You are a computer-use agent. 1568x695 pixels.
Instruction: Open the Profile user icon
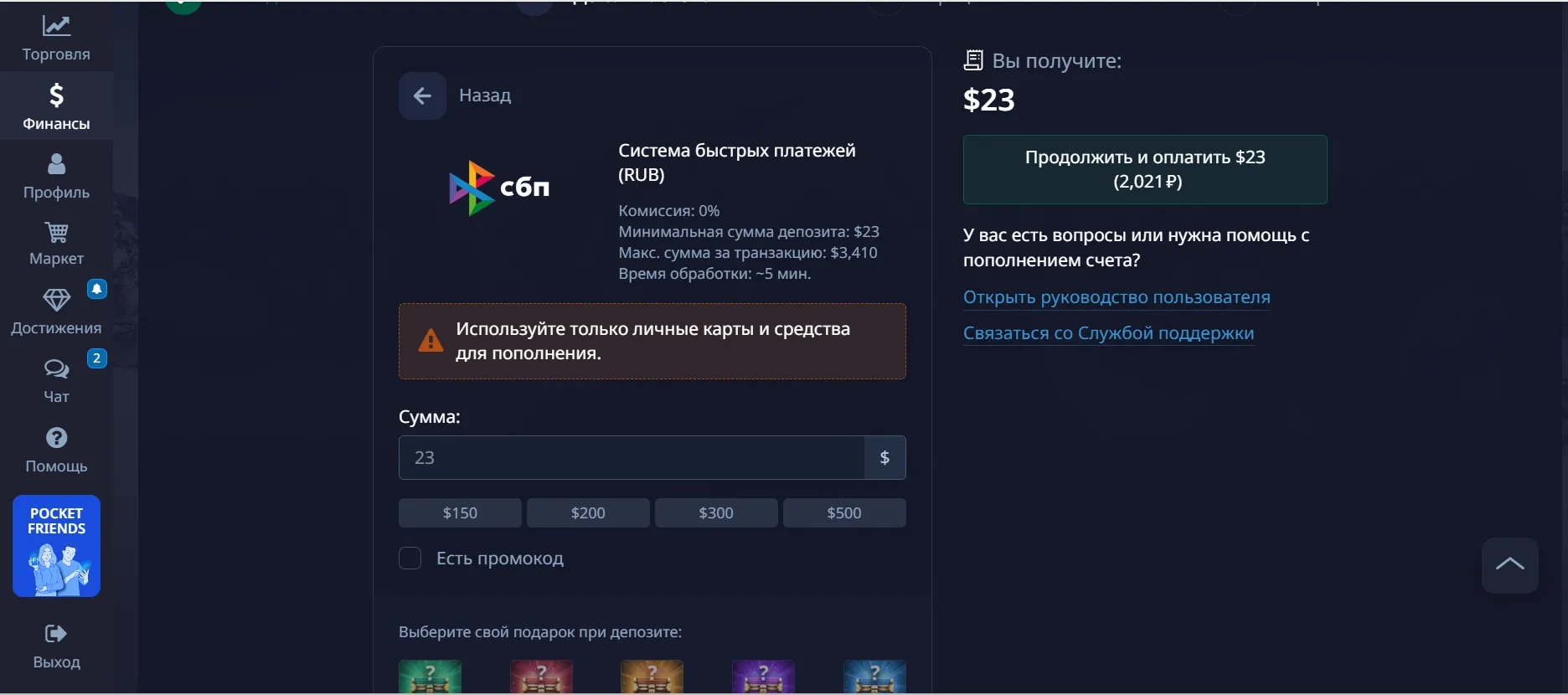[x=56, y=164]
